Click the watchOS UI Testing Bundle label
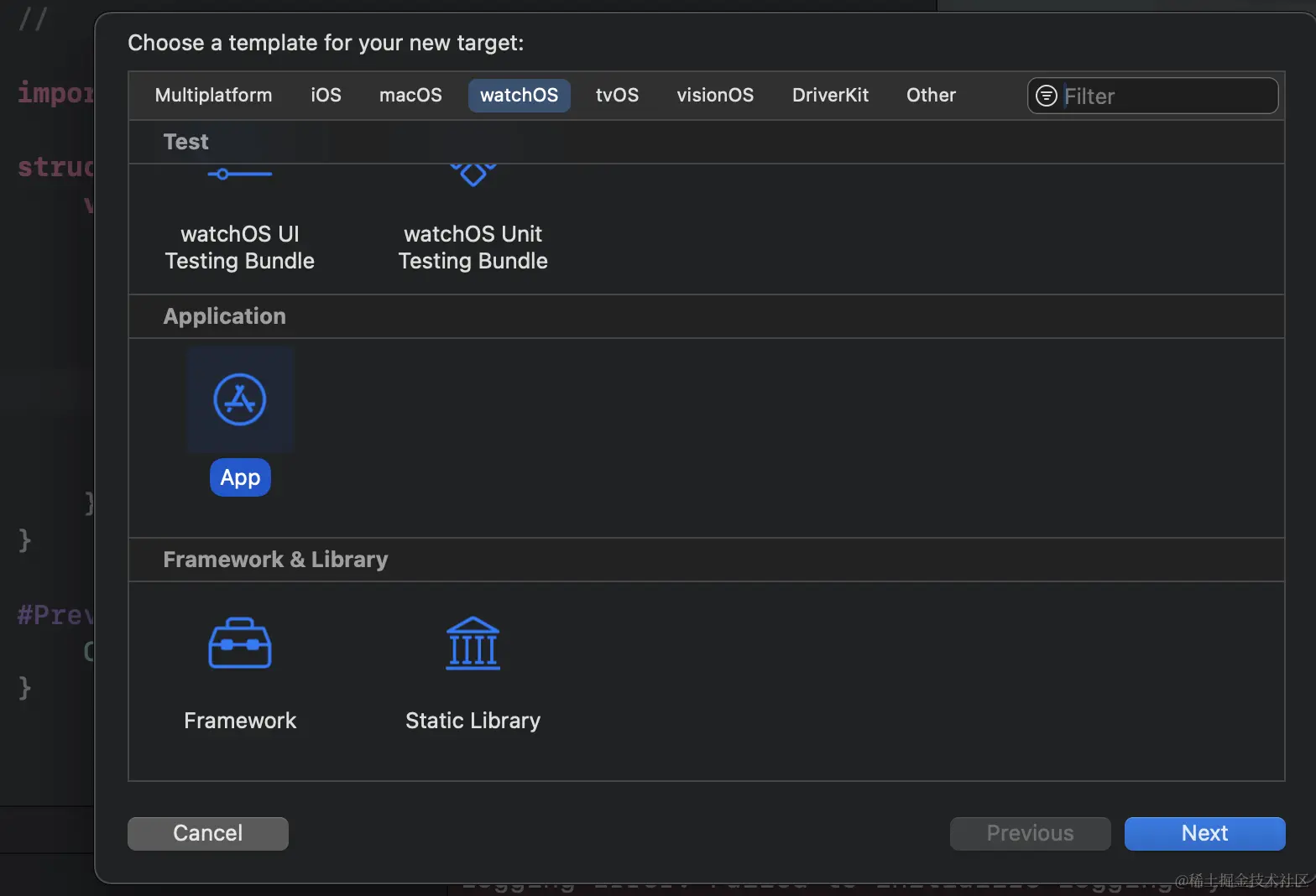1316x896 pixels. pyautogui.click(x=240, y=247)
